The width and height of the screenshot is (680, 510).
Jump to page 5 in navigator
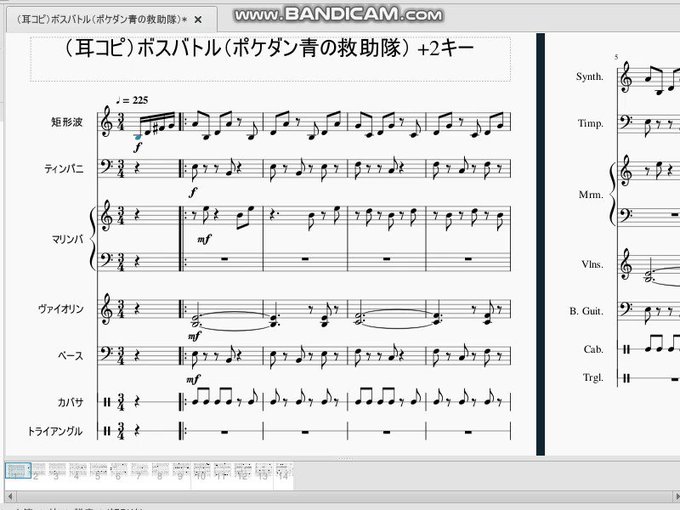[x=98, y=471]
